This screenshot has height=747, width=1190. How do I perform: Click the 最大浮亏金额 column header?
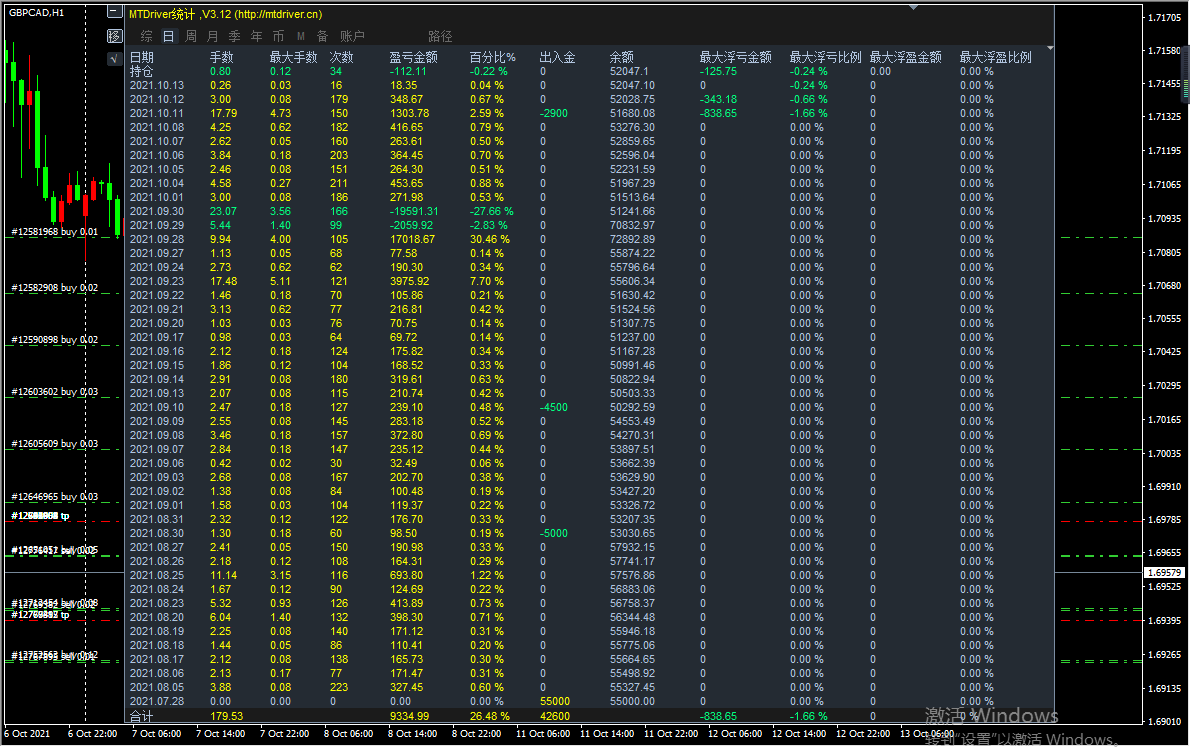[x=735, y=57]
